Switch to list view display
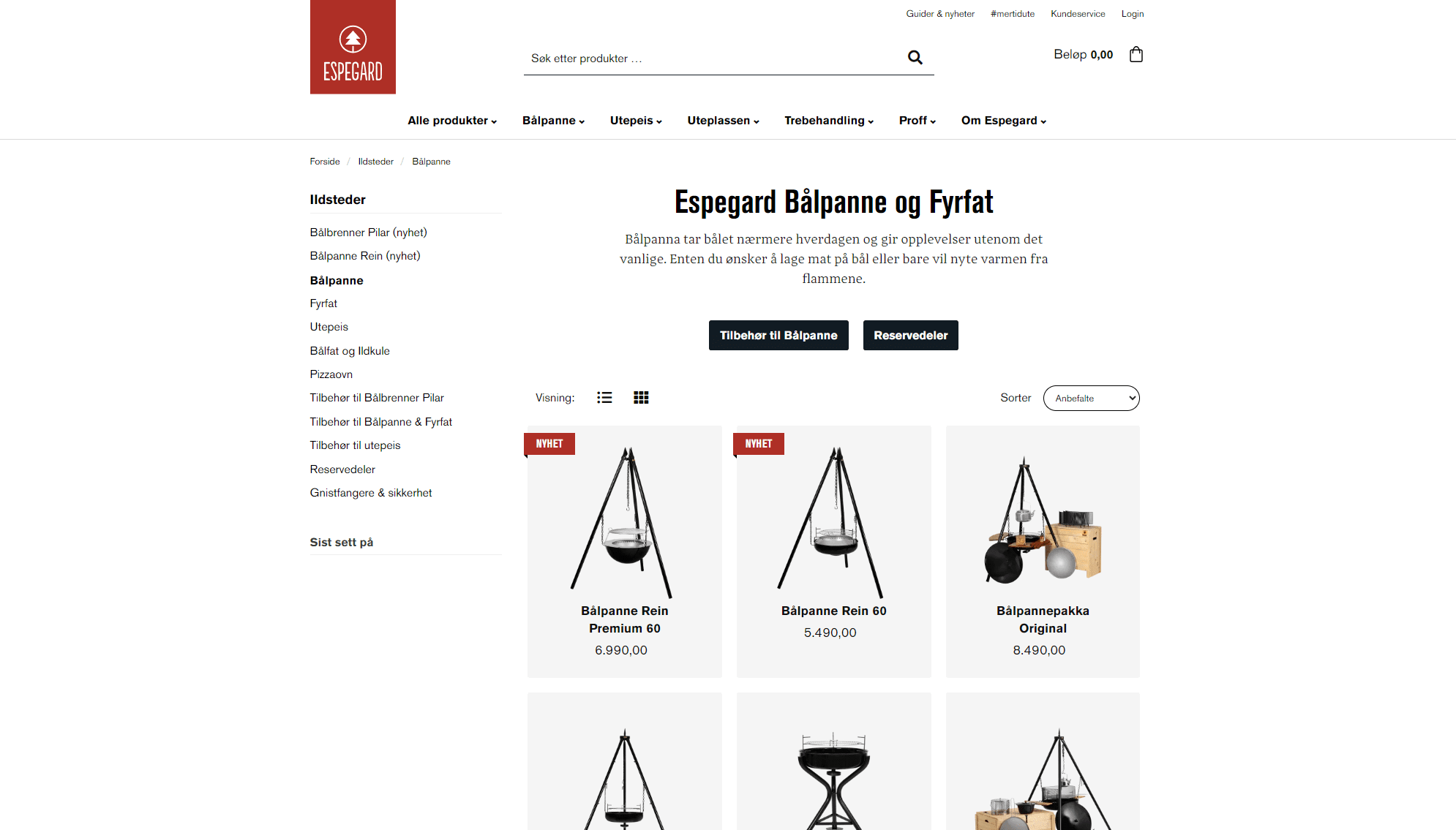Image resolution: width=1456 pixels, height=830 pixels. click(604, 398)
